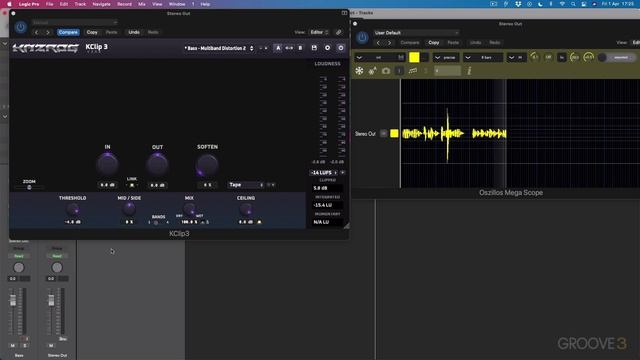Open the Navigate menu
The height and width of the screenshot is (360, 640).
click(101, 4)
